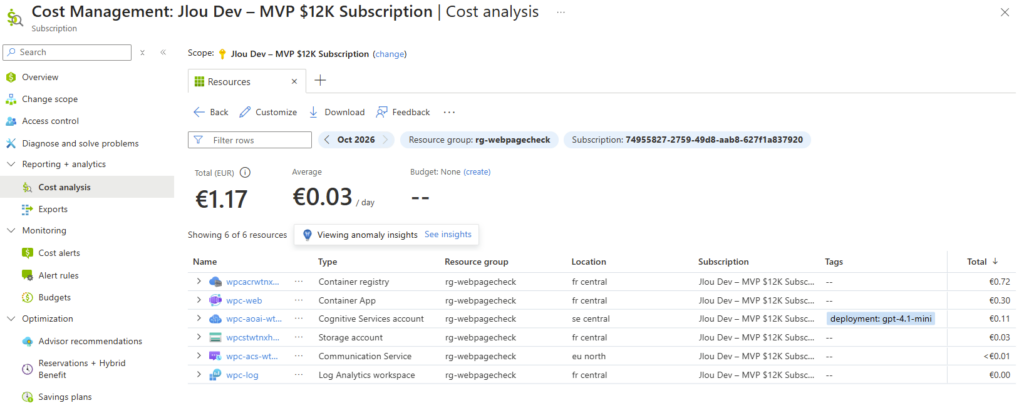Open the Advisor recommendations icon
1024x408 pixels.
coord(27,341)
